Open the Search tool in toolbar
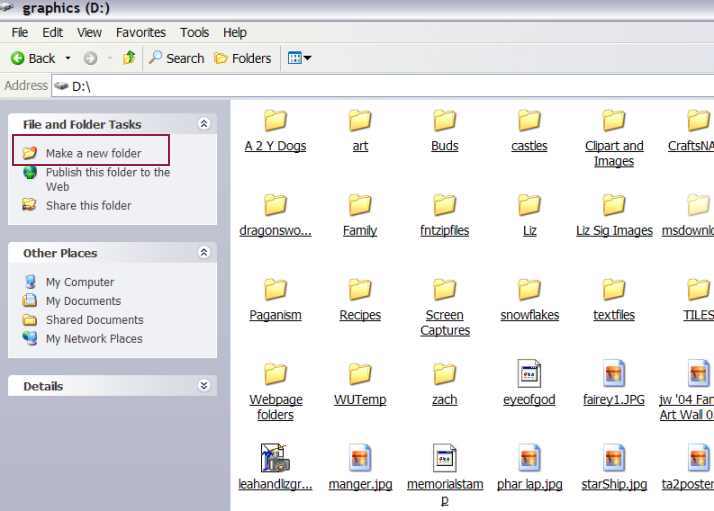The image size is (714, 511). tap(176, 59)
